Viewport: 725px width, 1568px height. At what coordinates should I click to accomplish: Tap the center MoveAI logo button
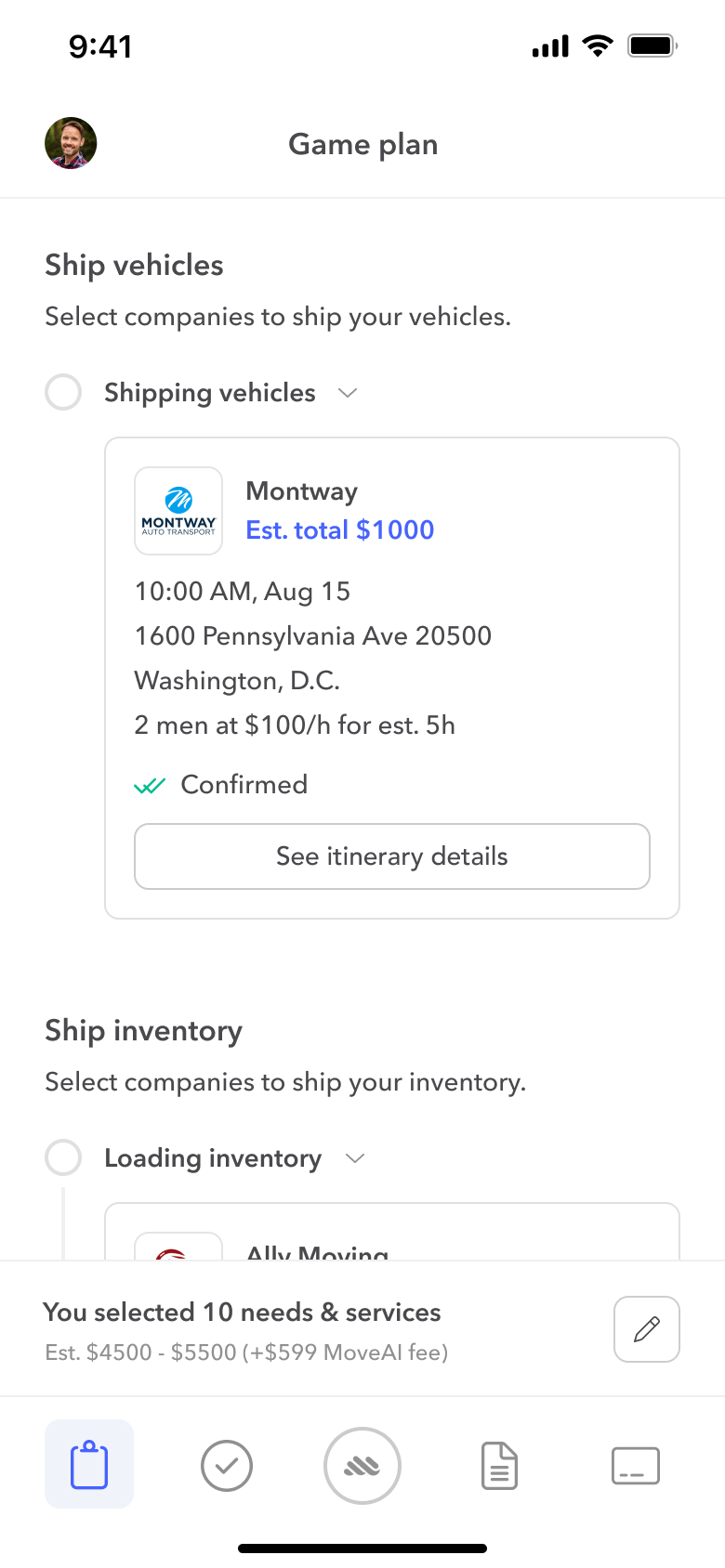click(362, 1466)
